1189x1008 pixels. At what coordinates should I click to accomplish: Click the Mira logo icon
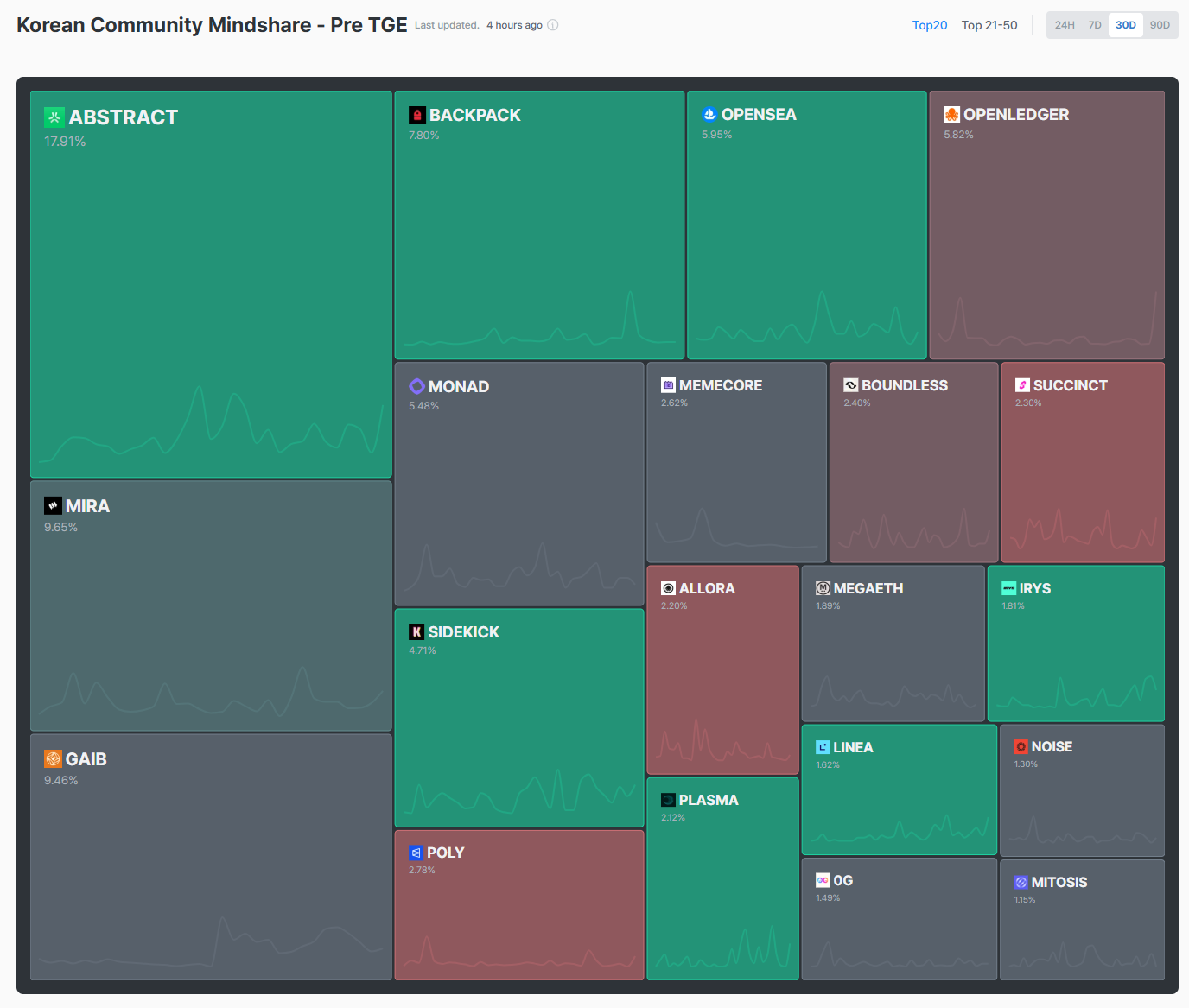(x=53, y=505)
